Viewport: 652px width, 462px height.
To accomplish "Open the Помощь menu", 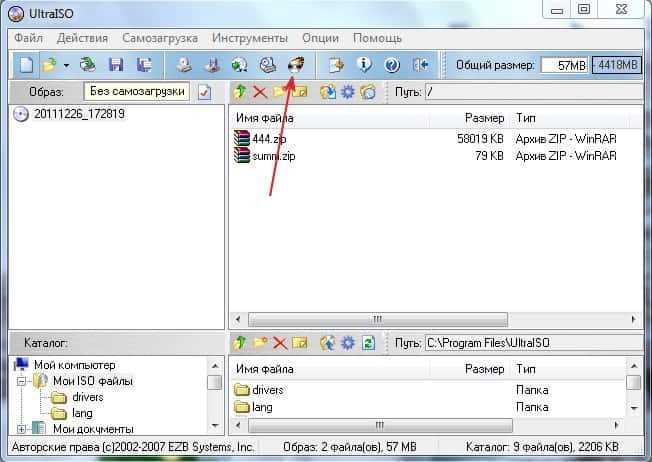I will (x=377, y=38).
